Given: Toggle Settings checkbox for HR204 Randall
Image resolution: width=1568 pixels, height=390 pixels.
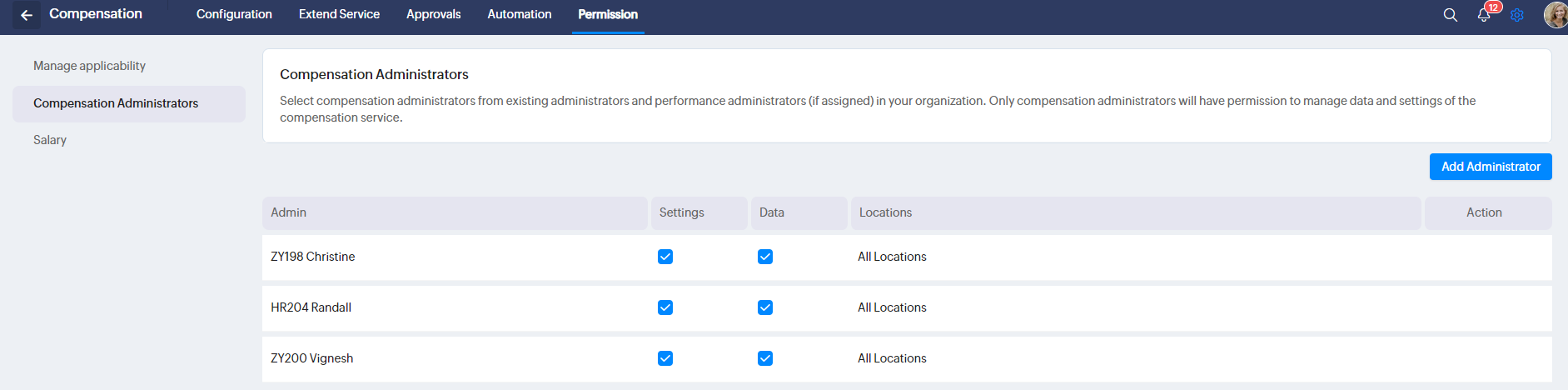Looking at the screenshot, I should point(665,307).
